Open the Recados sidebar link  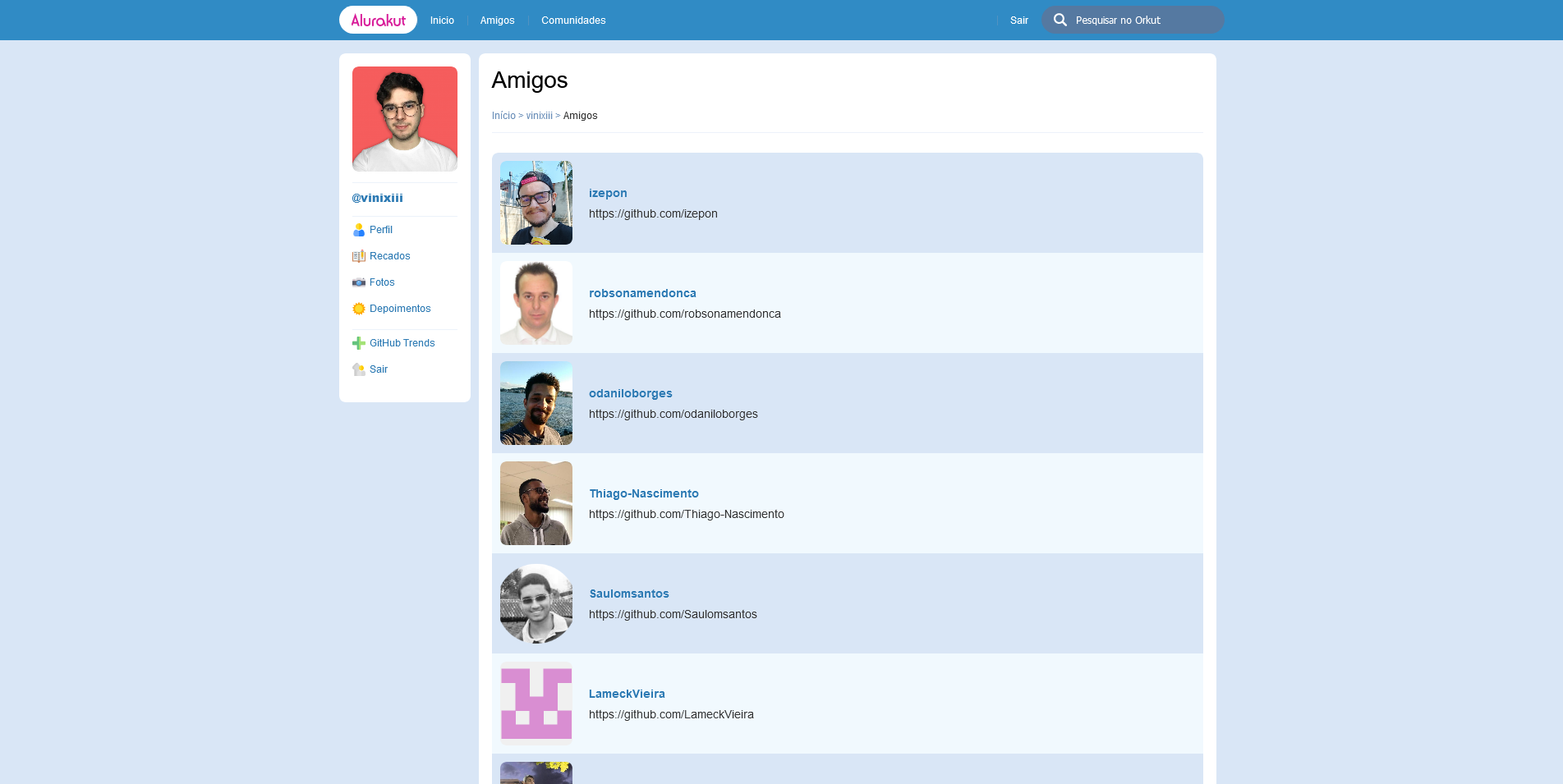click(390, 256)
